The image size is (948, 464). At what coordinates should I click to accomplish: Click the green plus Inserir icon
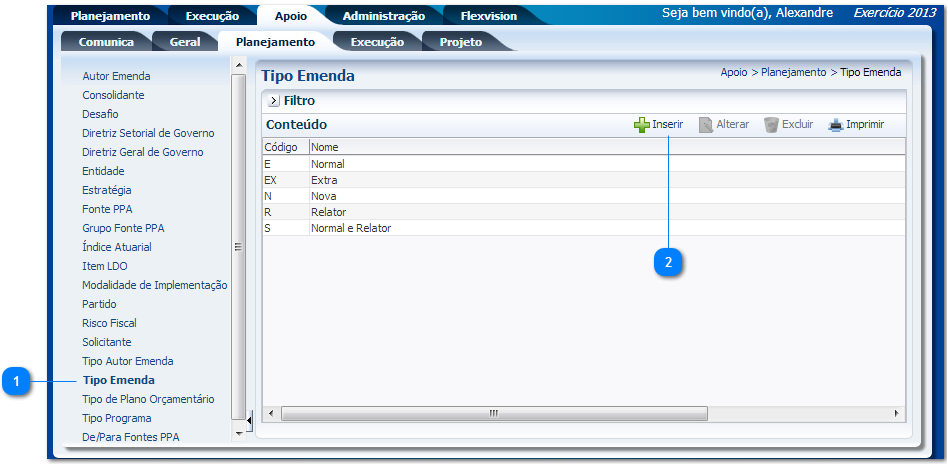point(642,125)
